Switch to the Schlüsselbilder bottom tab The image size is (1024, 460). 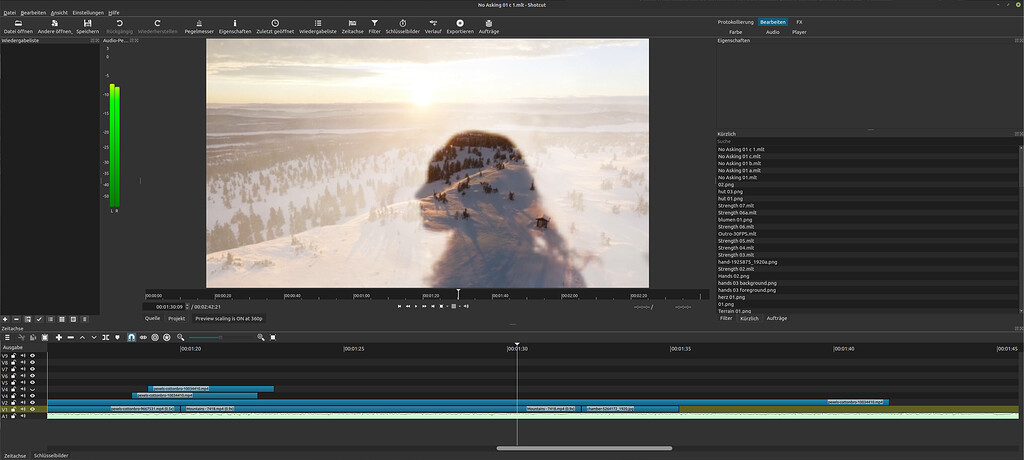pyautogui.click(x=51, y=455)
